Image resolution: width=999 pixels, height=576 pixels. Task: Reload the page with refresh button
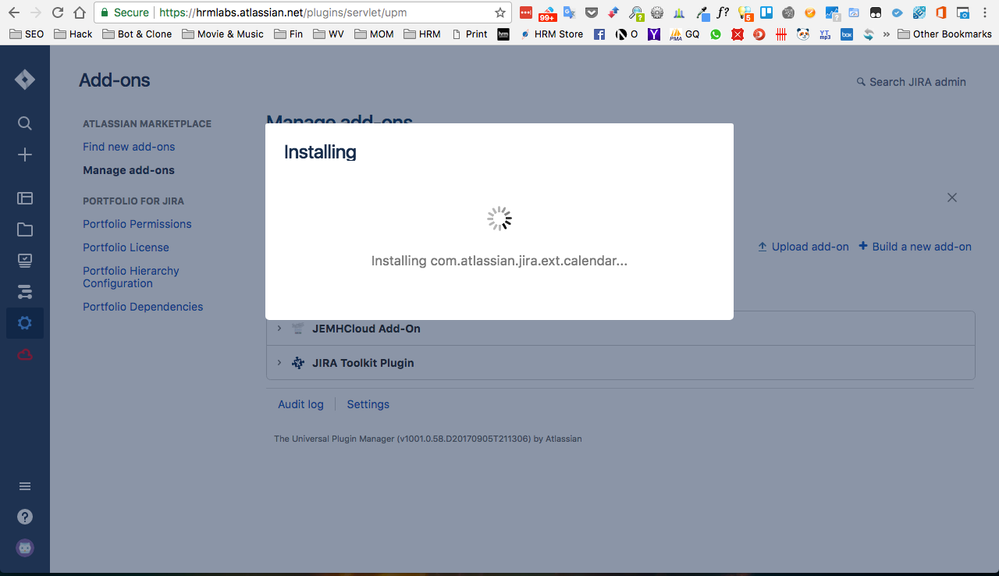coord(57,12)
